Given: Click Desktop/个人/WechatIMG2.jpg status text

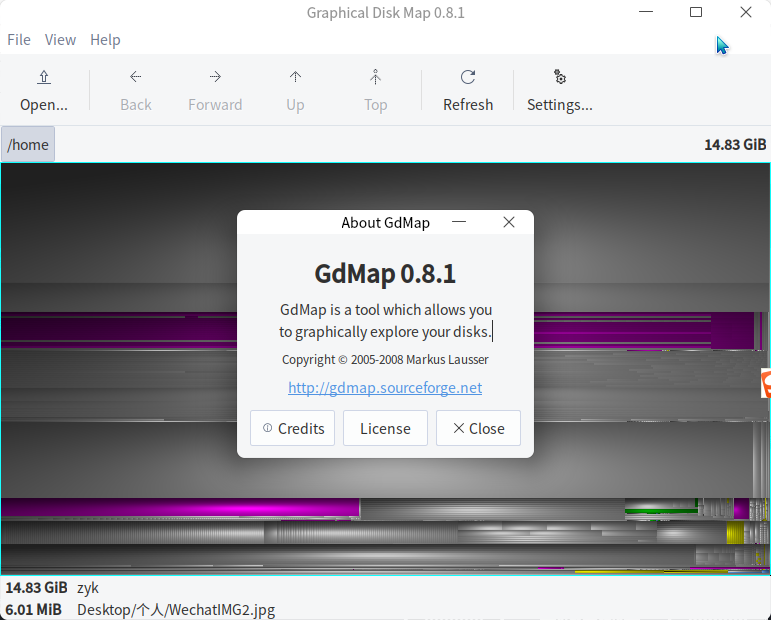Looking at the screenshot, I should (176, 610).
